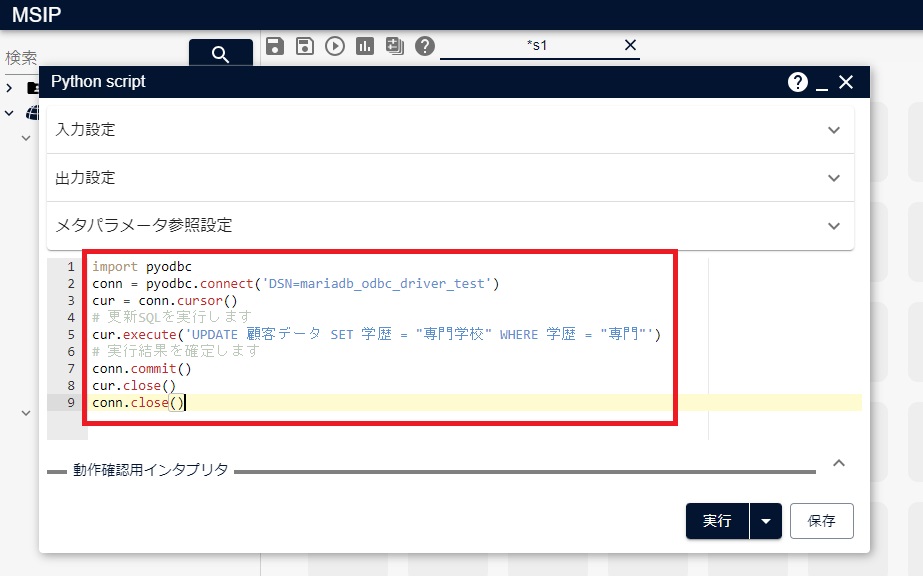Click the search magnifier button
The image size is (923, 576).
click(221, 54)
